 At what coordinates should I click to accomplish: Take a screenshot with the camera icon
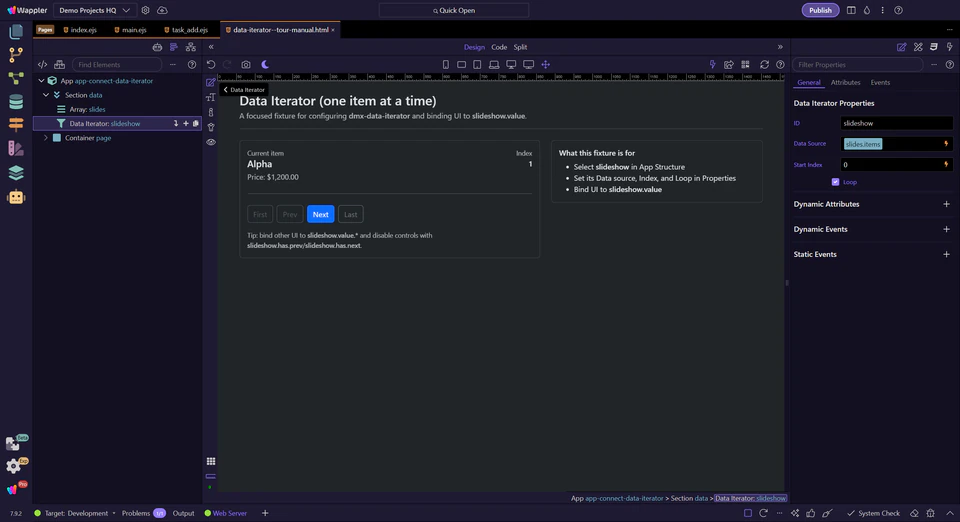246,64
